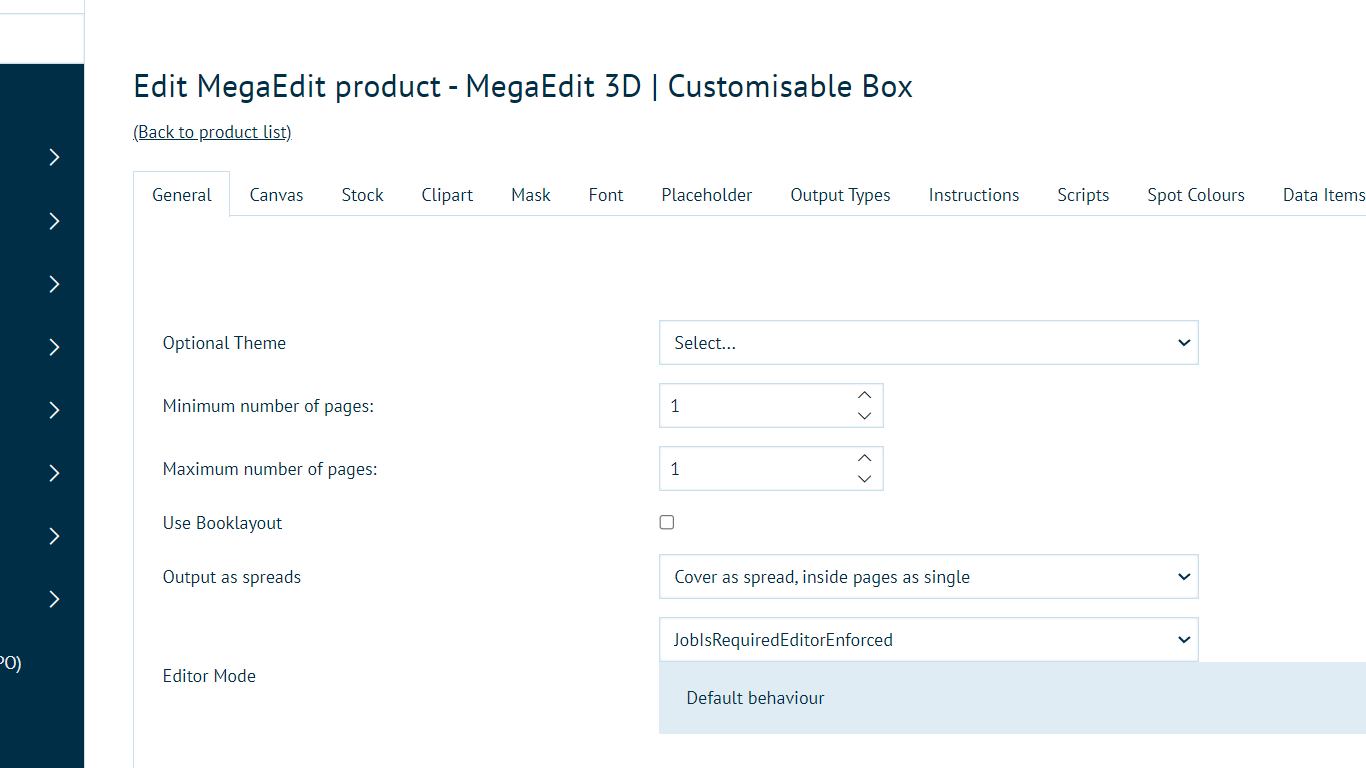Show the Mask tab
This screenshot has width=1366, height=768.
(x=531, y=195)
